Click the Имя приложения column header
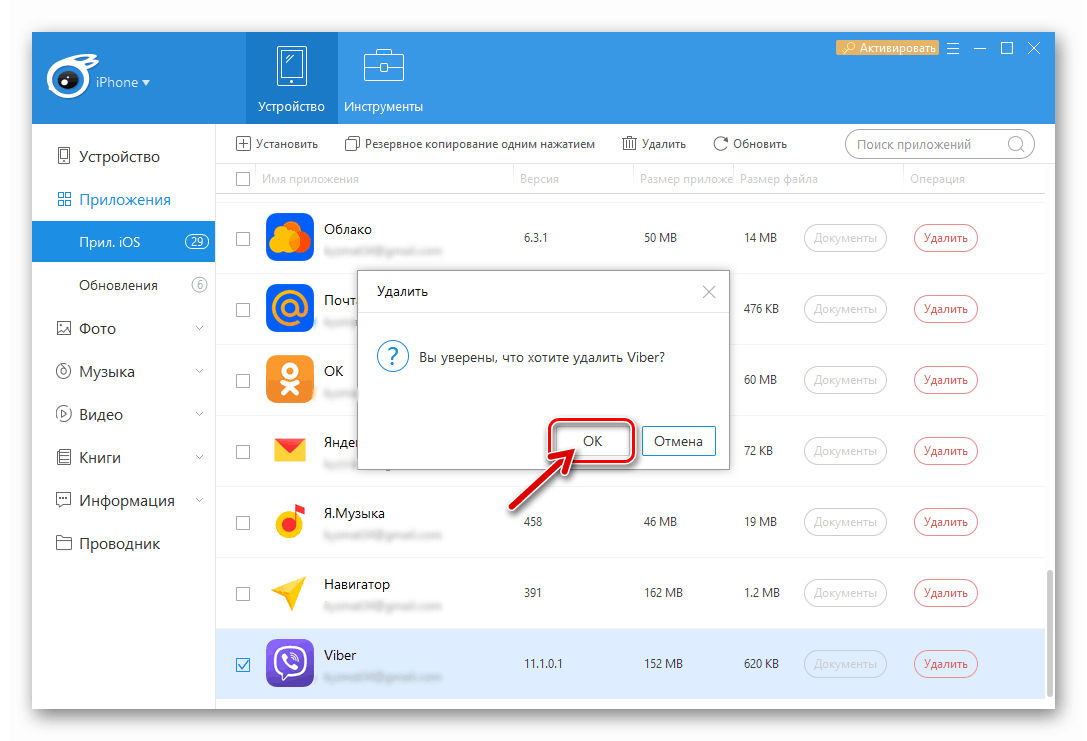This screenshot has height=741, width=1087. coord(311,179)
